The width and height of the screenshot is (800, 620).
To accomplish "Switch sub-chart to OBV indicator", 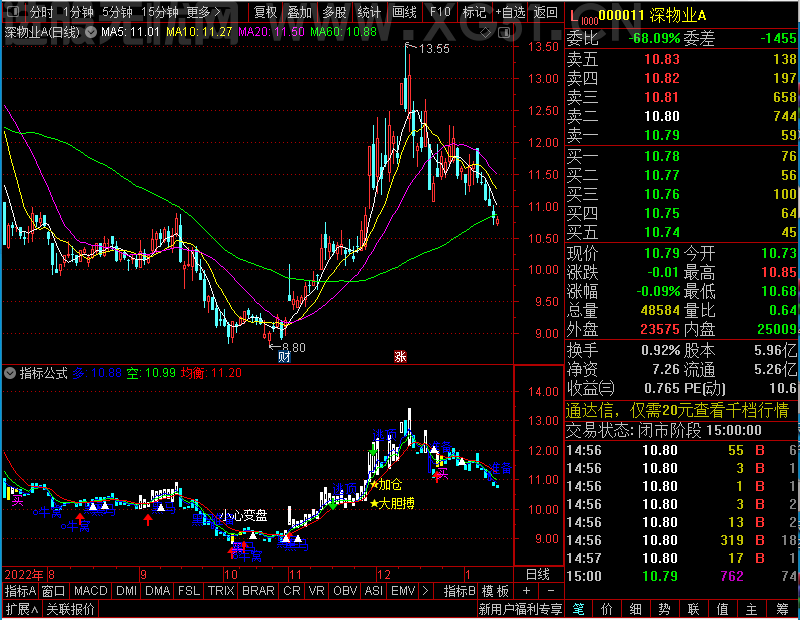I will tap(345, 590).
